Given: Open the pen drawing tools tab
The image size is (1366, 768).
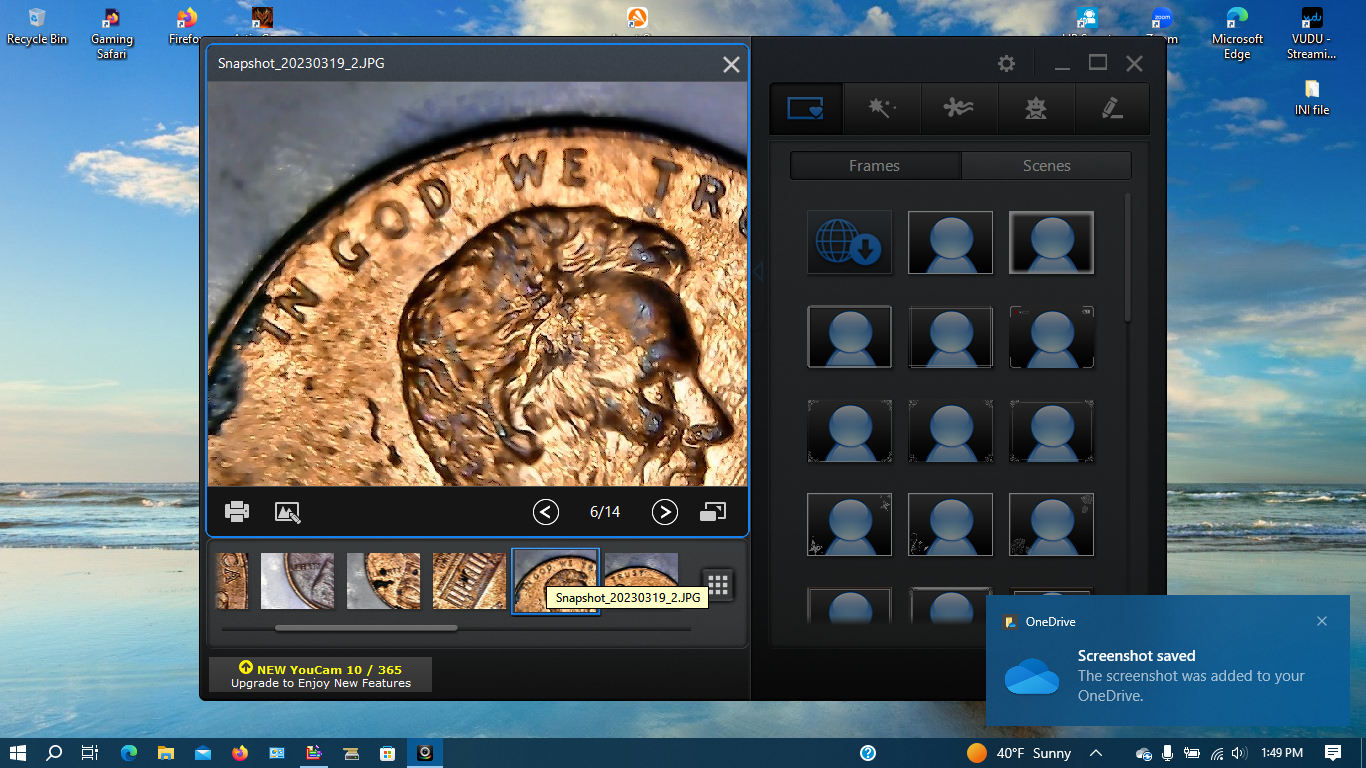Looking at the screenshot, I should tap(1112, 108).
